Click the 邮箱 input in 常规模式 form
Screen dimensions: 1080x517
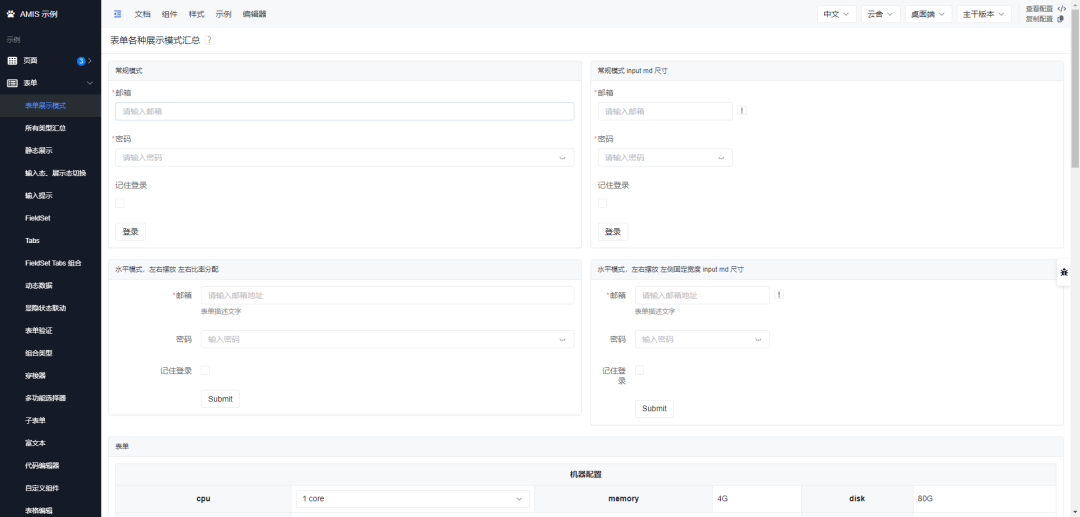[344, 111]
